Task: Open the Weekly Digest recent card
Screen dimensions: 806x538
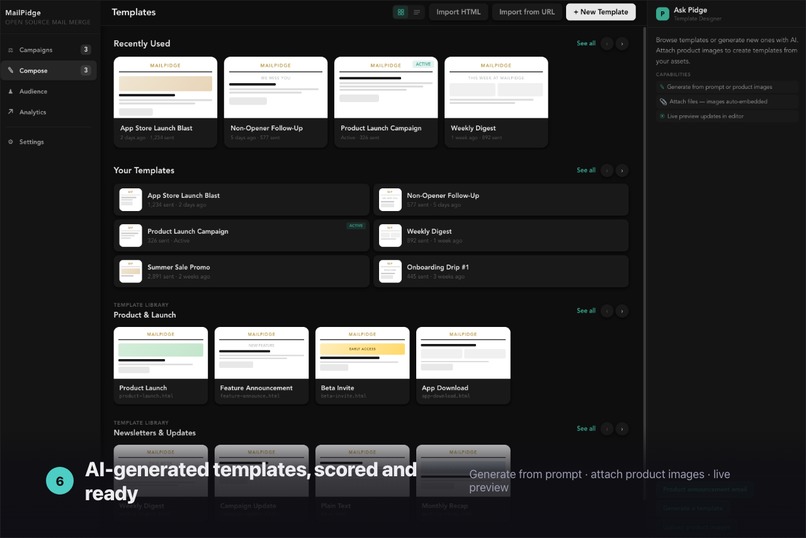Action: [496, 102]
